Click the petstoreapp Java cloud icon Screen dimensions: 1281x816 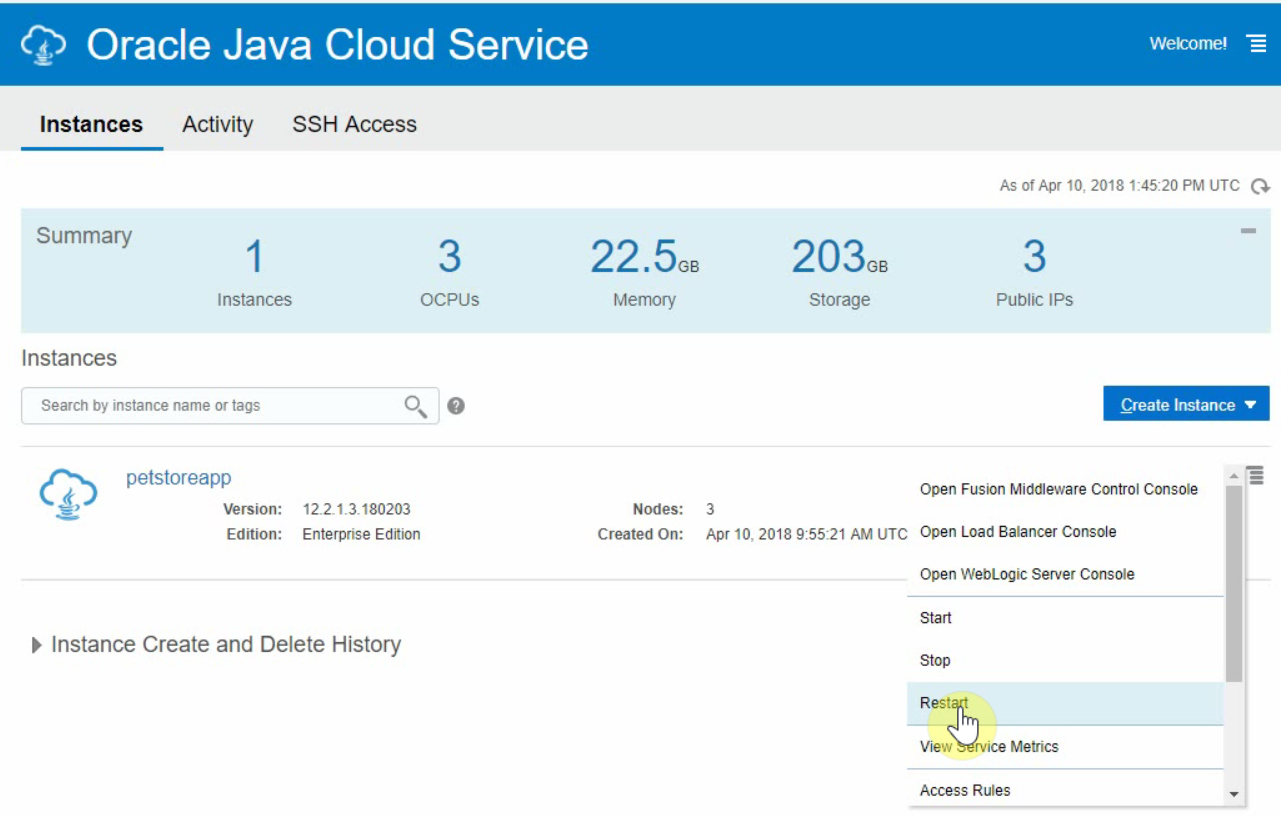68,496
